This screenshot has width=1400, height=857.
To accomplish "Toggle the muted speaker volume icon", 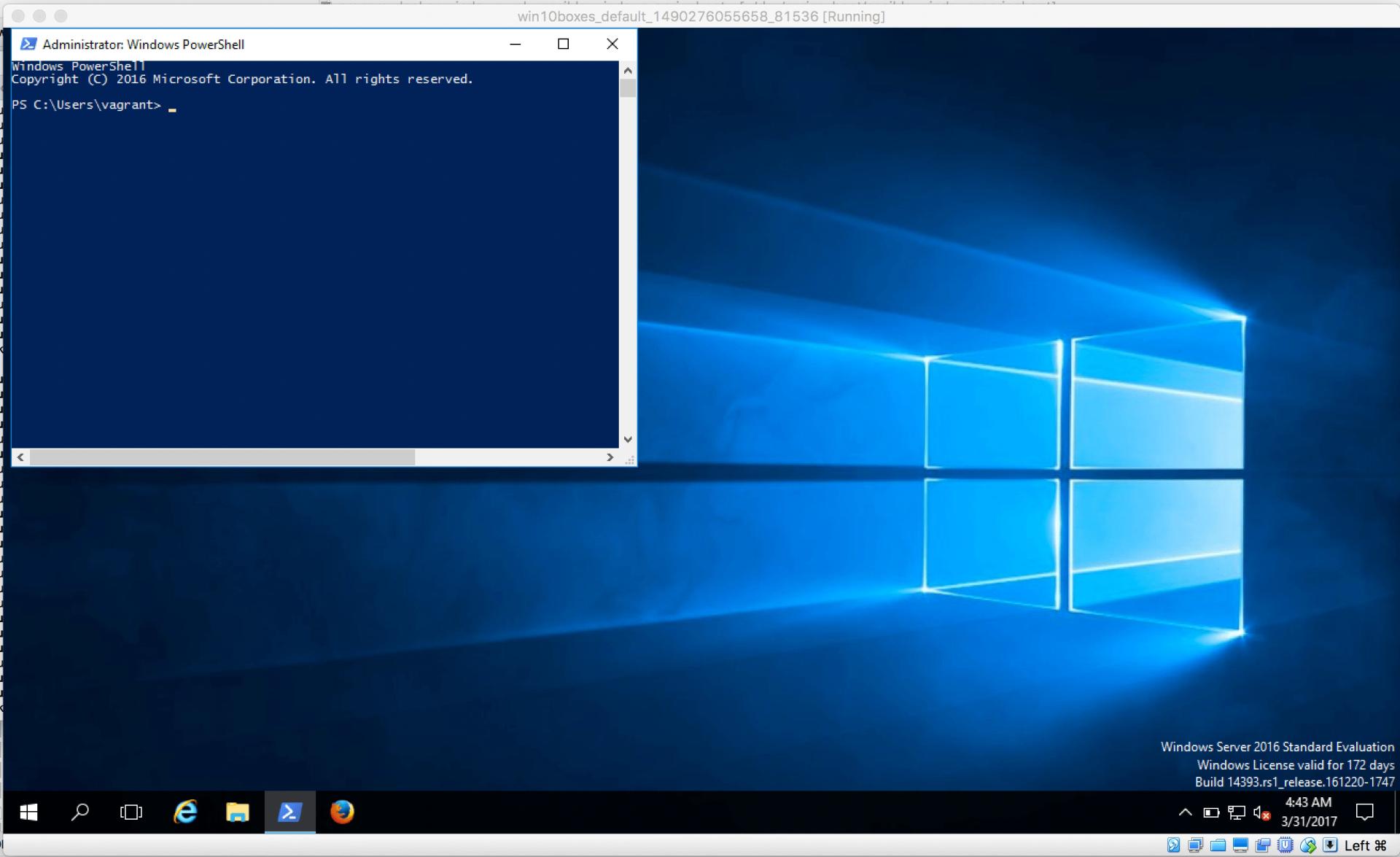I will [x=1261, y=812].
